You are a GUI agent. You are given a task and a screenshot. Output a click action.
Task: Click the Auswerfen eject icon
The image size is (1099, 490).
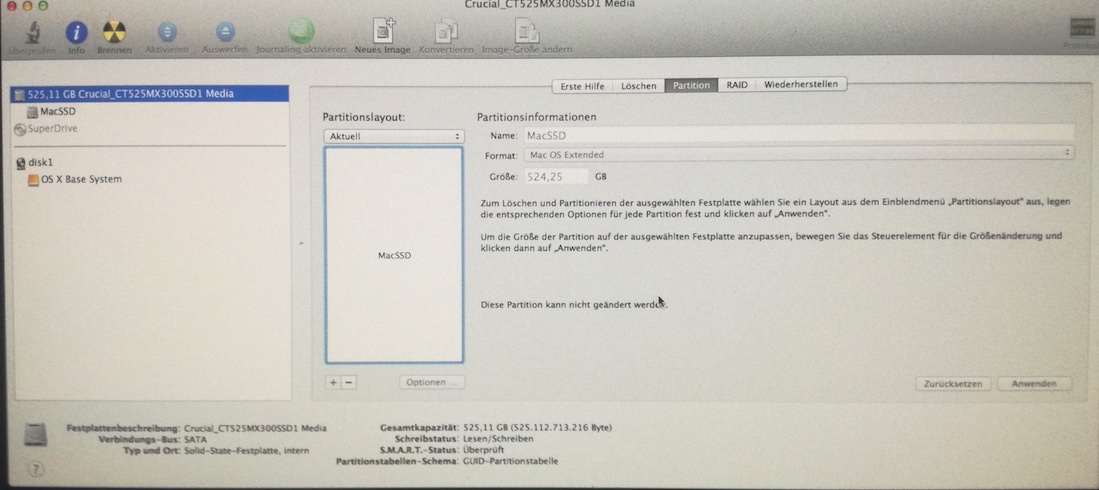click(224, 32)
